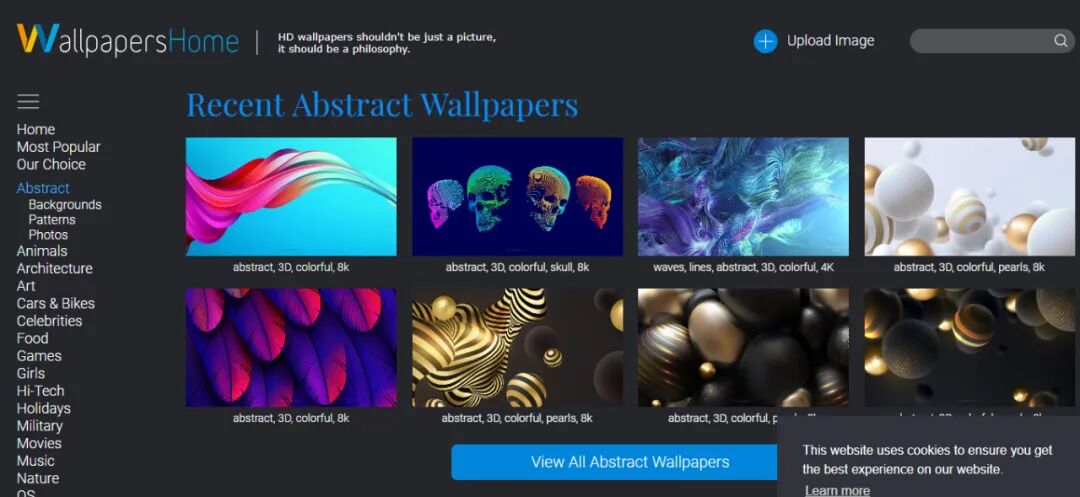Open the hamburger menu icon
1080x497 pixels.
click(x=28, y=102)
